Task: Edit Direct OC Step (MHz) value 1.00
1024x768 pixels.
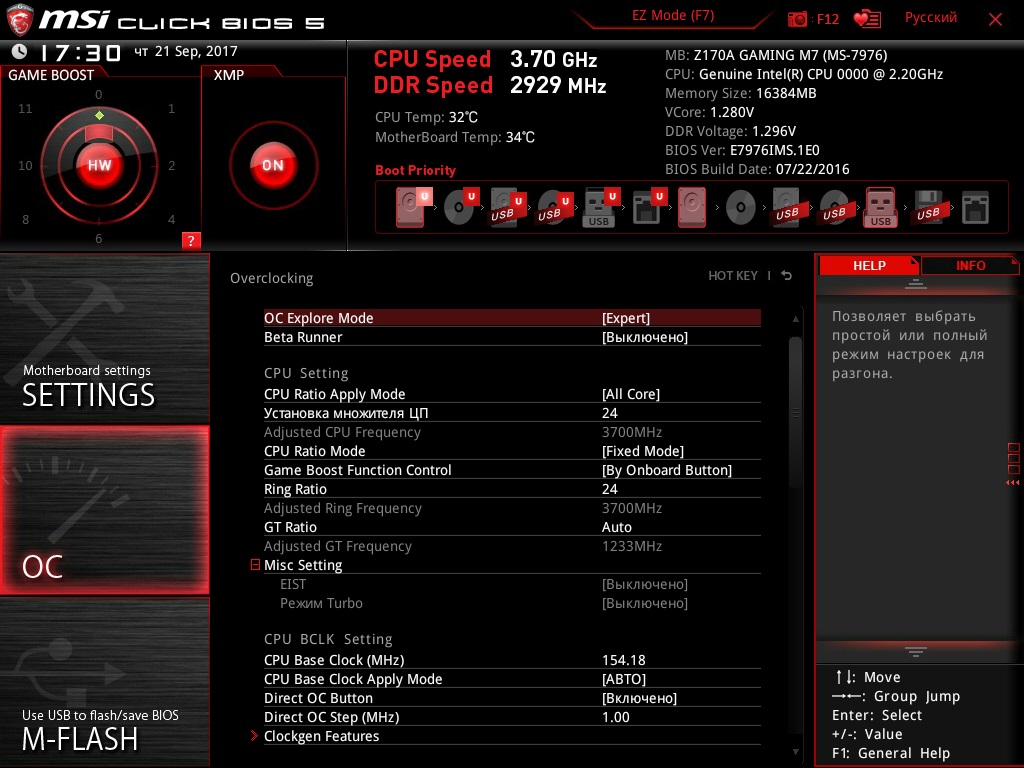Action: (x=616, y=717)
